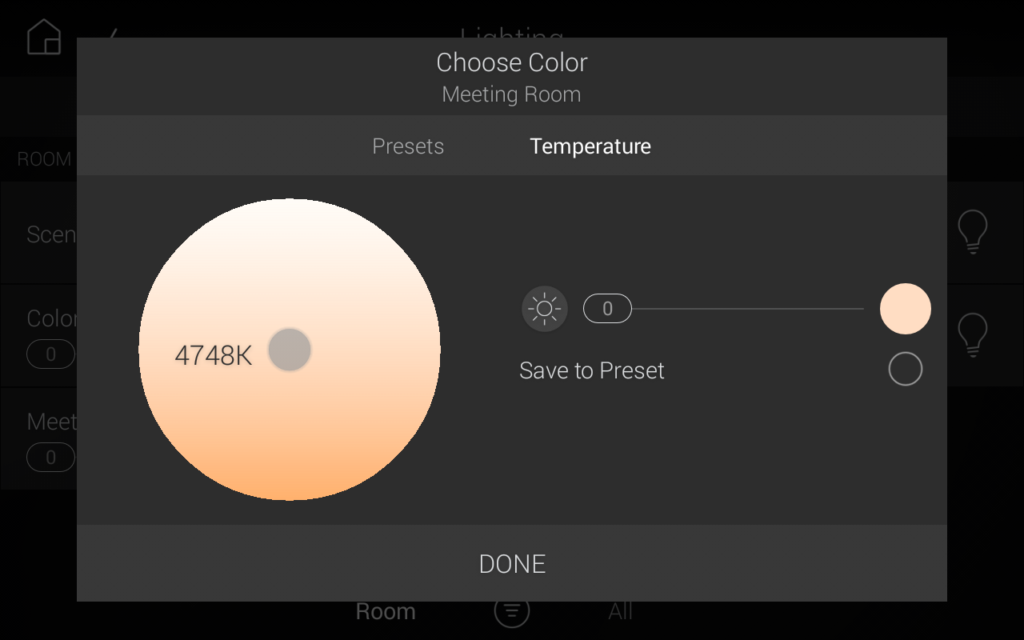Click the 0 pill under the Color row
Image resolution: width=1024 pixels, height=640 pixels.
click(50, 354)
